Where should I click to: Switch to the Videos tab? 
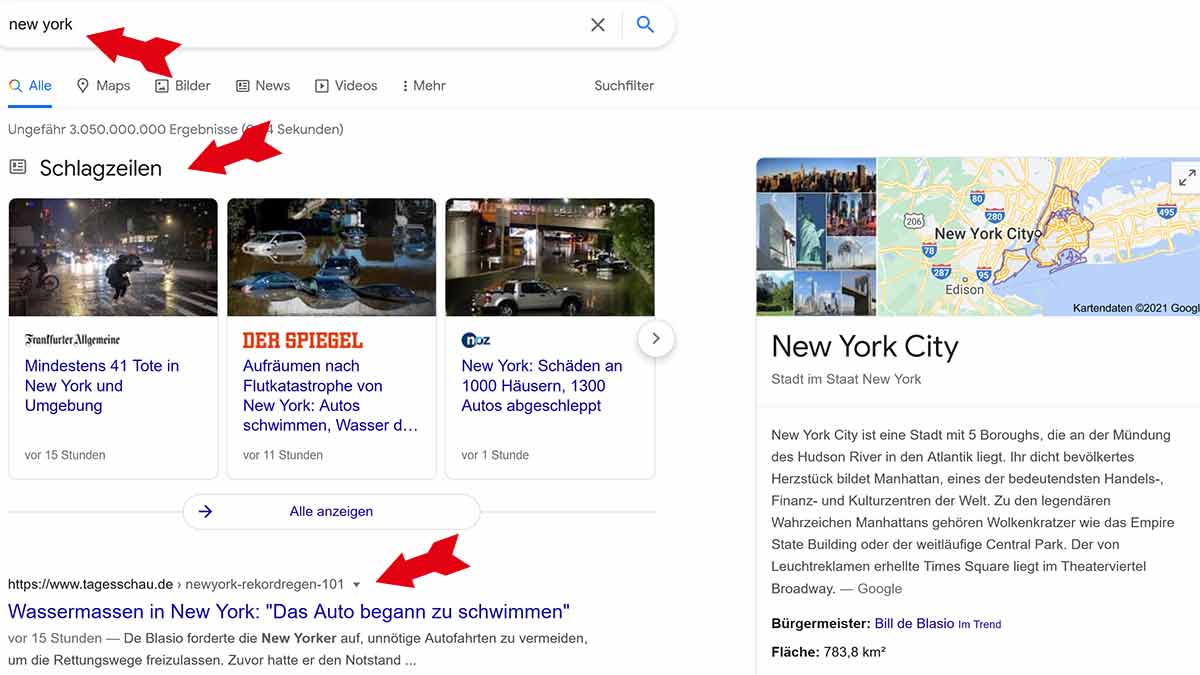pos(346,86)
